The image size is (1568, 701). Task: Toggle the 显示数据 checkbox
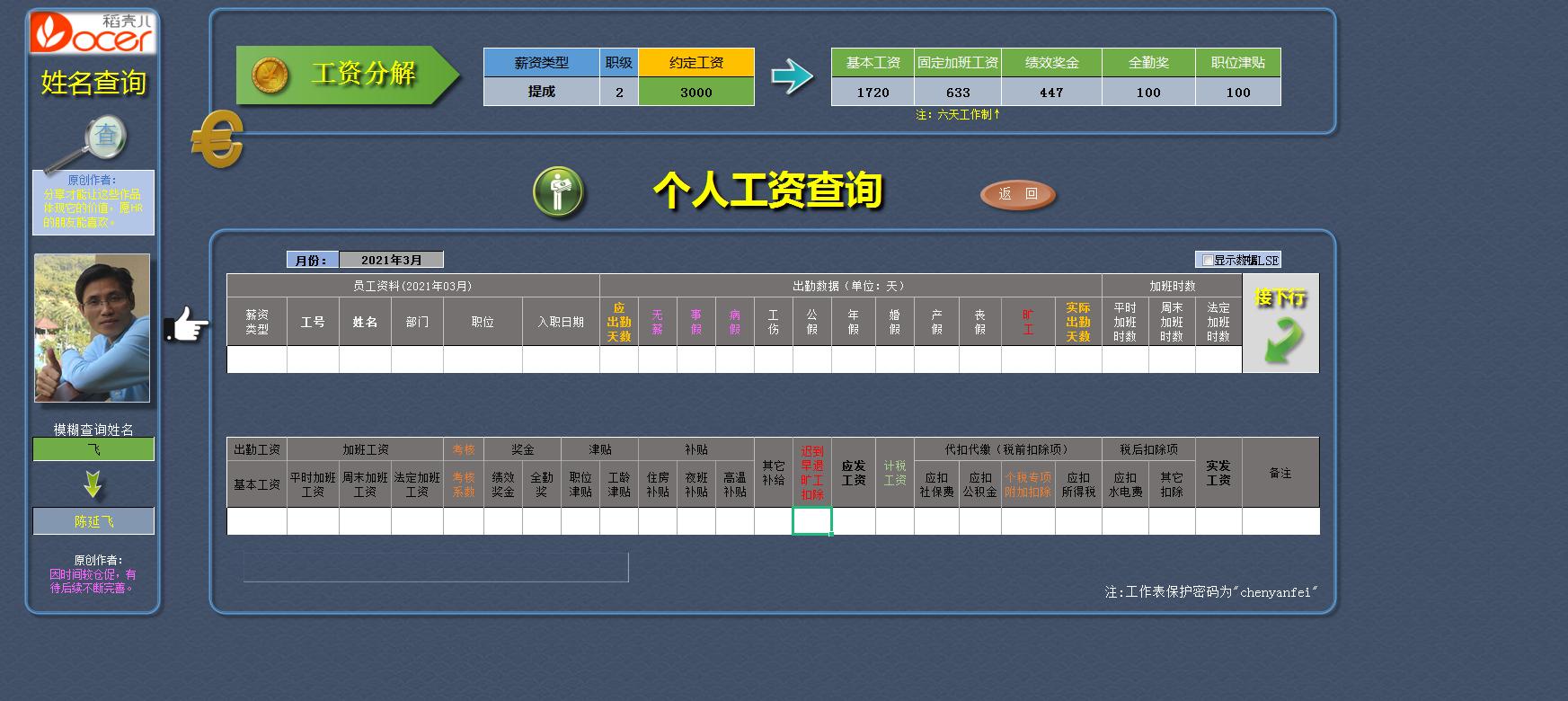pos(1208,261)
